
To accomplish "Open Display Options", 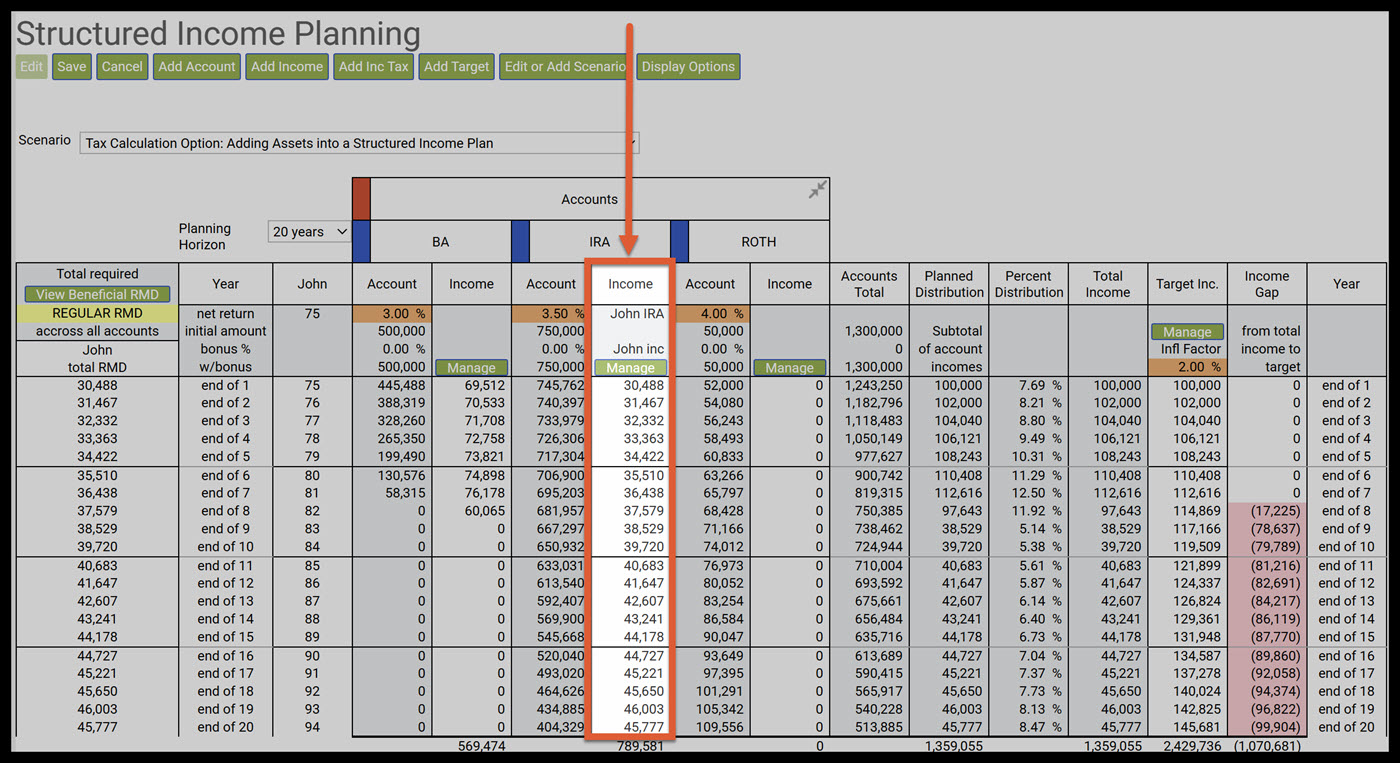I will click(x=688, y=67).
